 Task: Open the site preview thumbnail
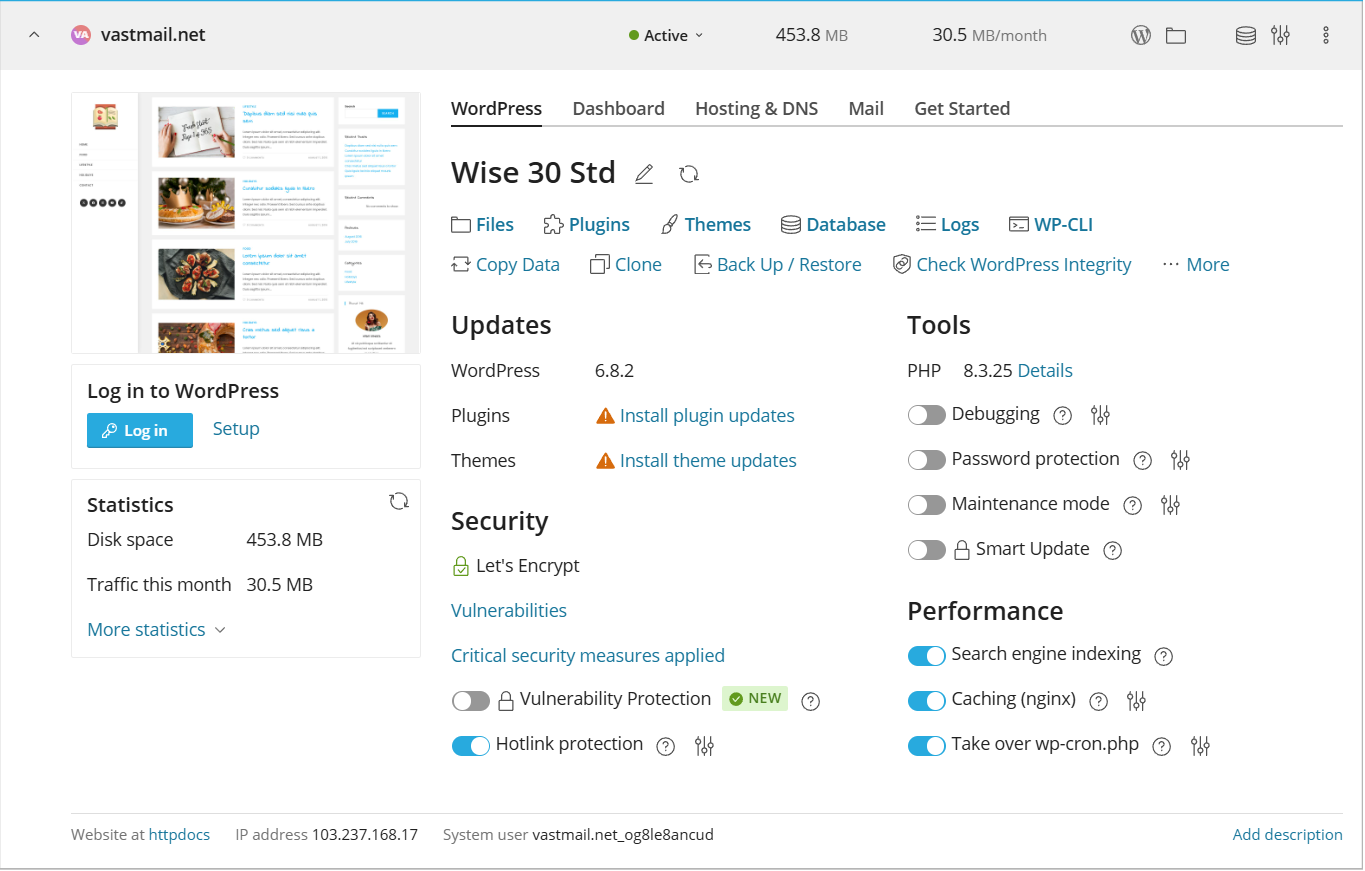tap(246, 223)
